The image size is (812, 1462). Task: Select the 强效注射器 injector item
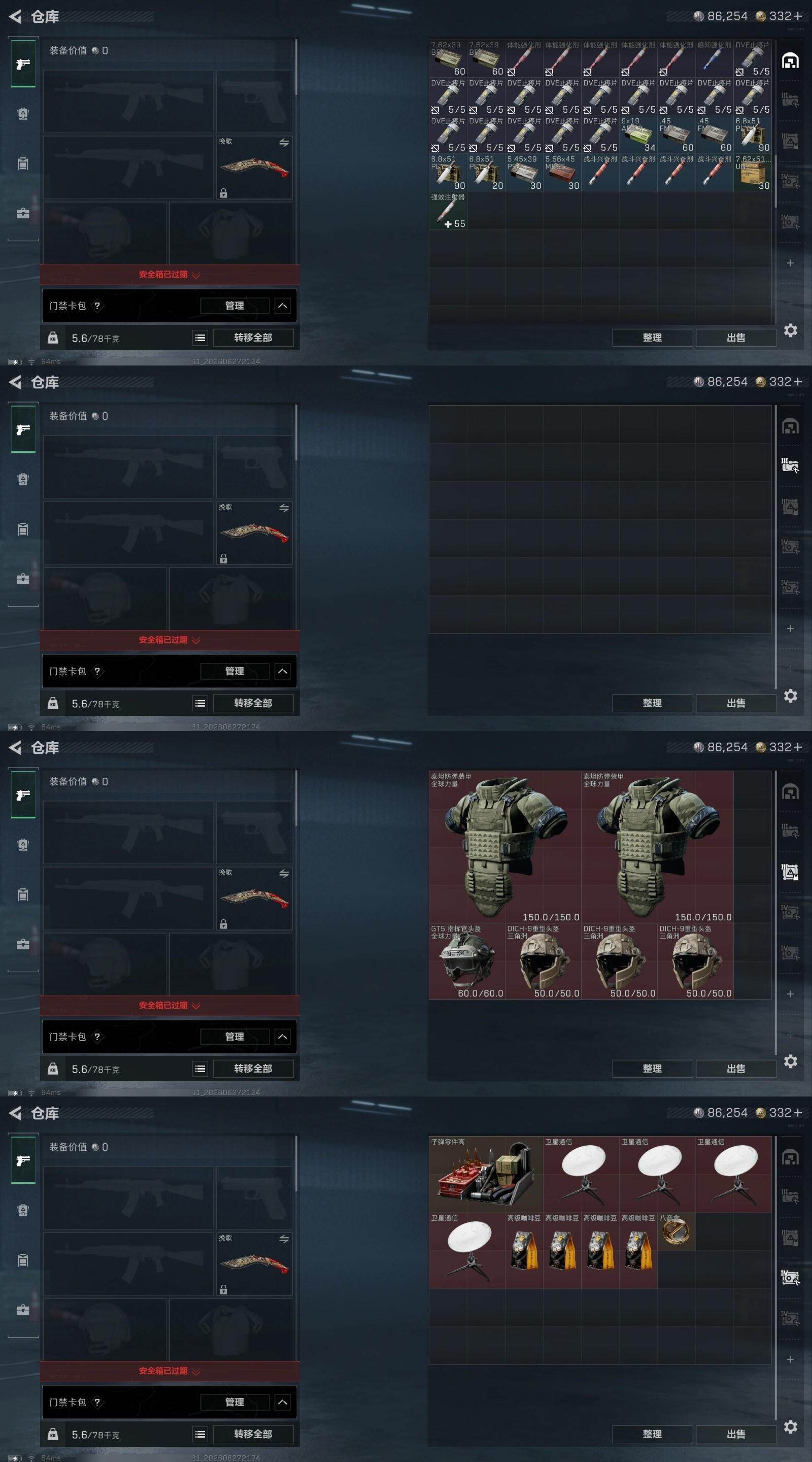448,211
